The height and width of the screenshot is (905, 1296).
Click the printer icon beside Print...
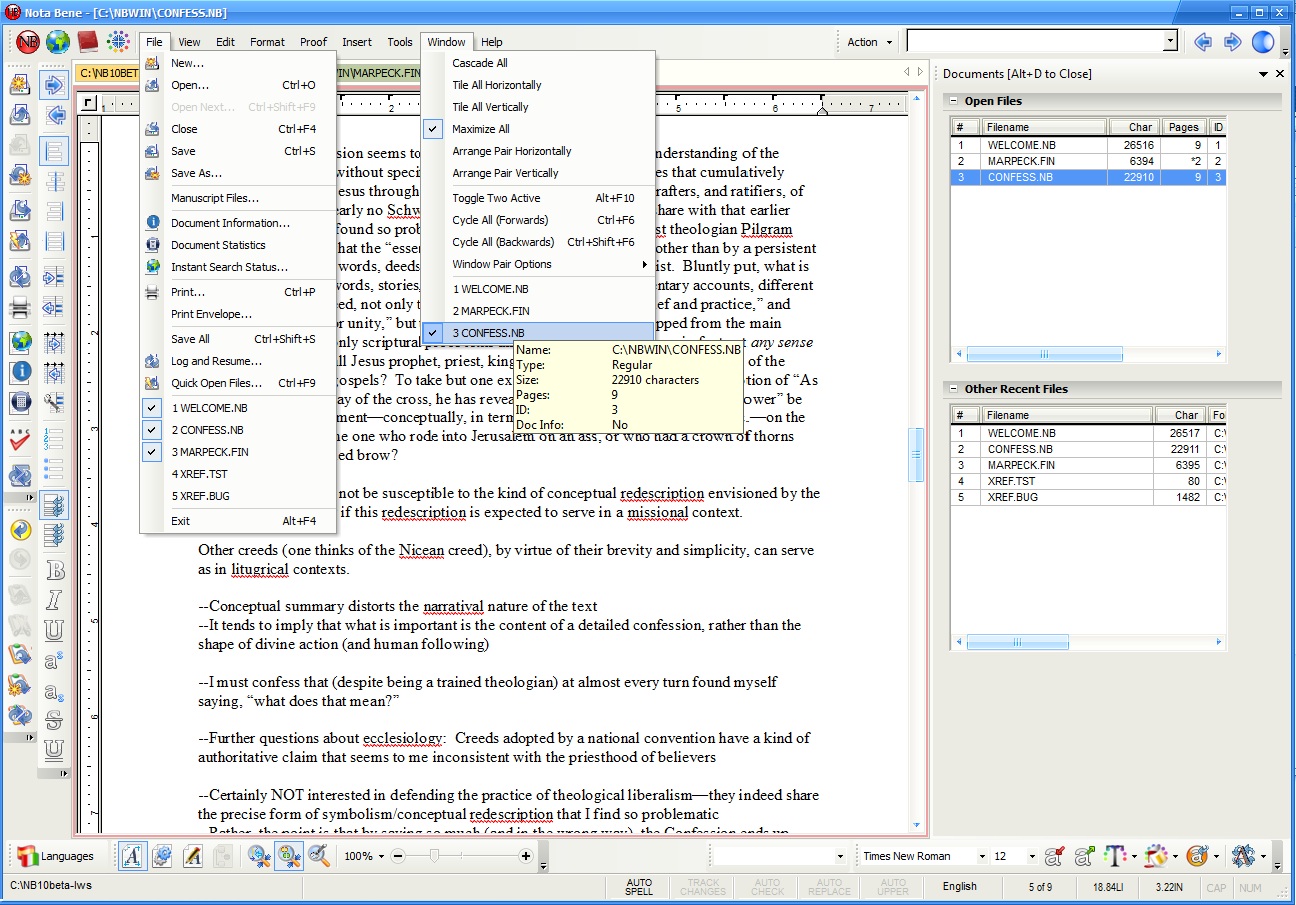click(152, 292)
